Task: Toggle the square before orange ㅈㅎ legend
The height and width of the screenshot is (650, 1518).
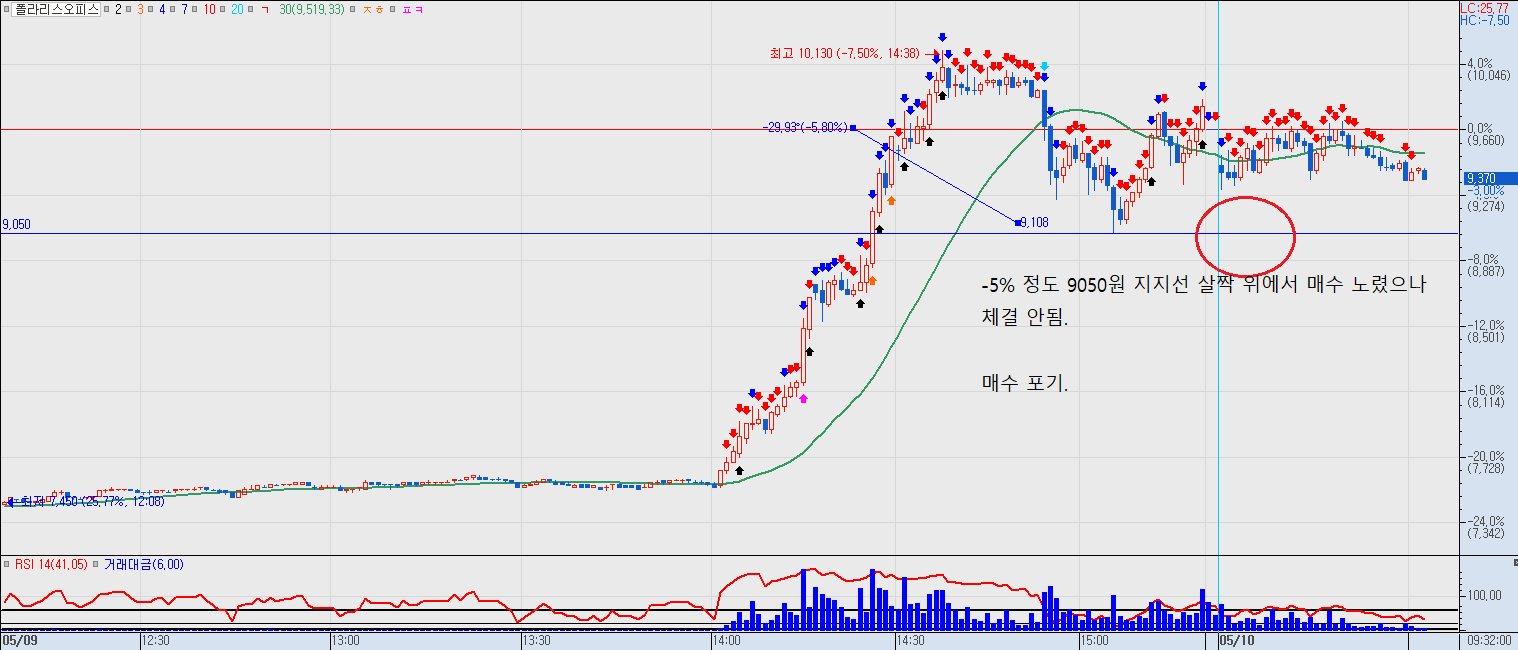Action: (x=352, y=9)
